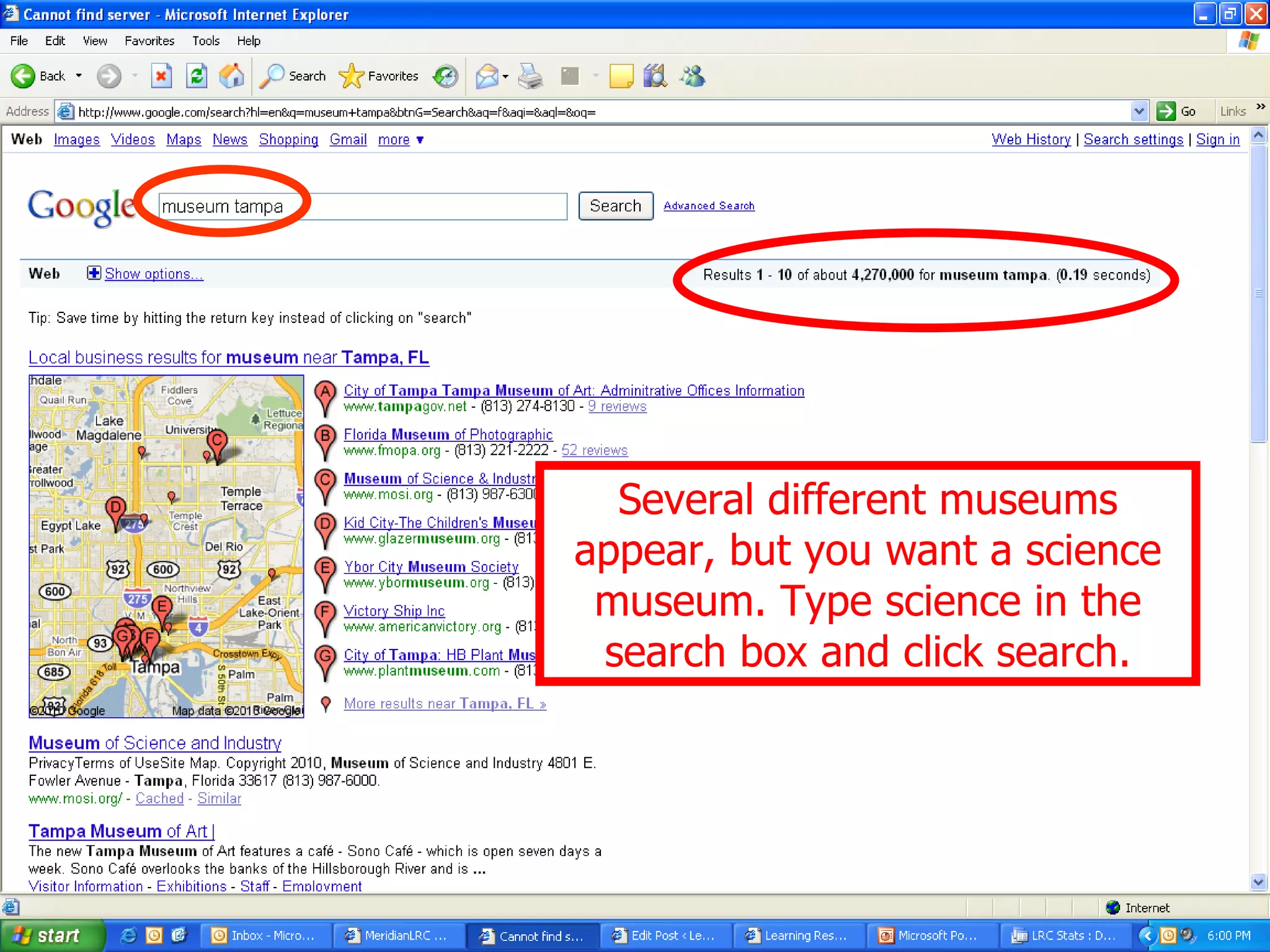Click the Cached link for mosi.org
The width and height of the screenshot is (1270, 952).
[159, 798]
